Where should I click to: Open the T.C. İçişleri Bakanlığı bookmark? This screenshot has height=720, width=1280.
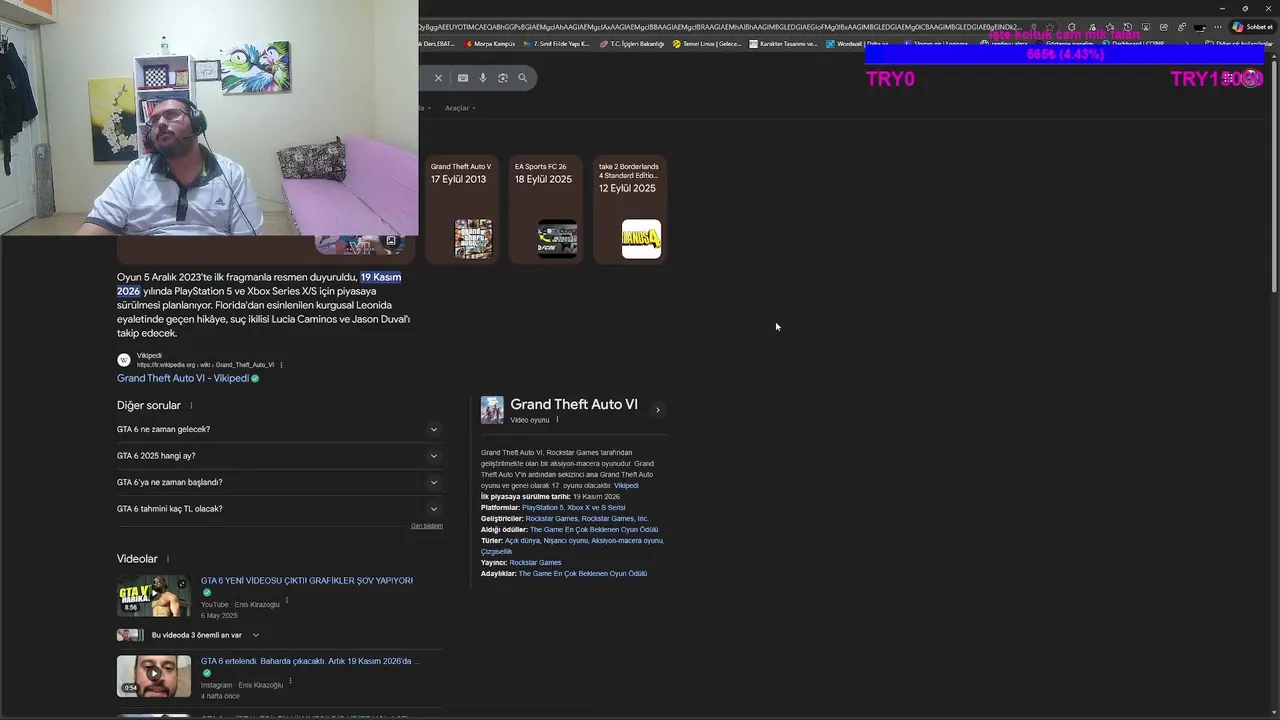pos(632,44)
